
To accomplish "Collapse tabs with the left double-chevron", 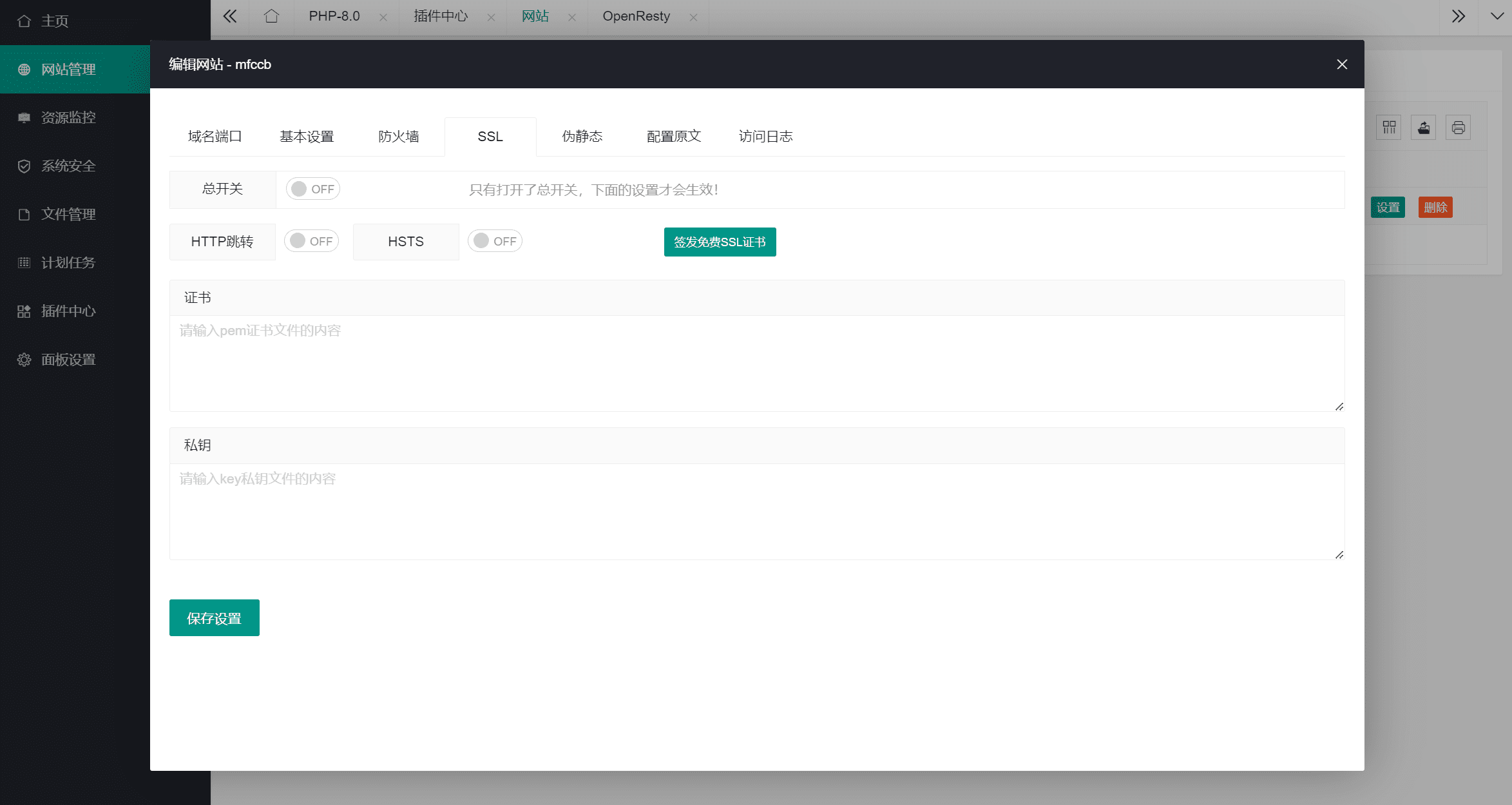I will (229, 16).
